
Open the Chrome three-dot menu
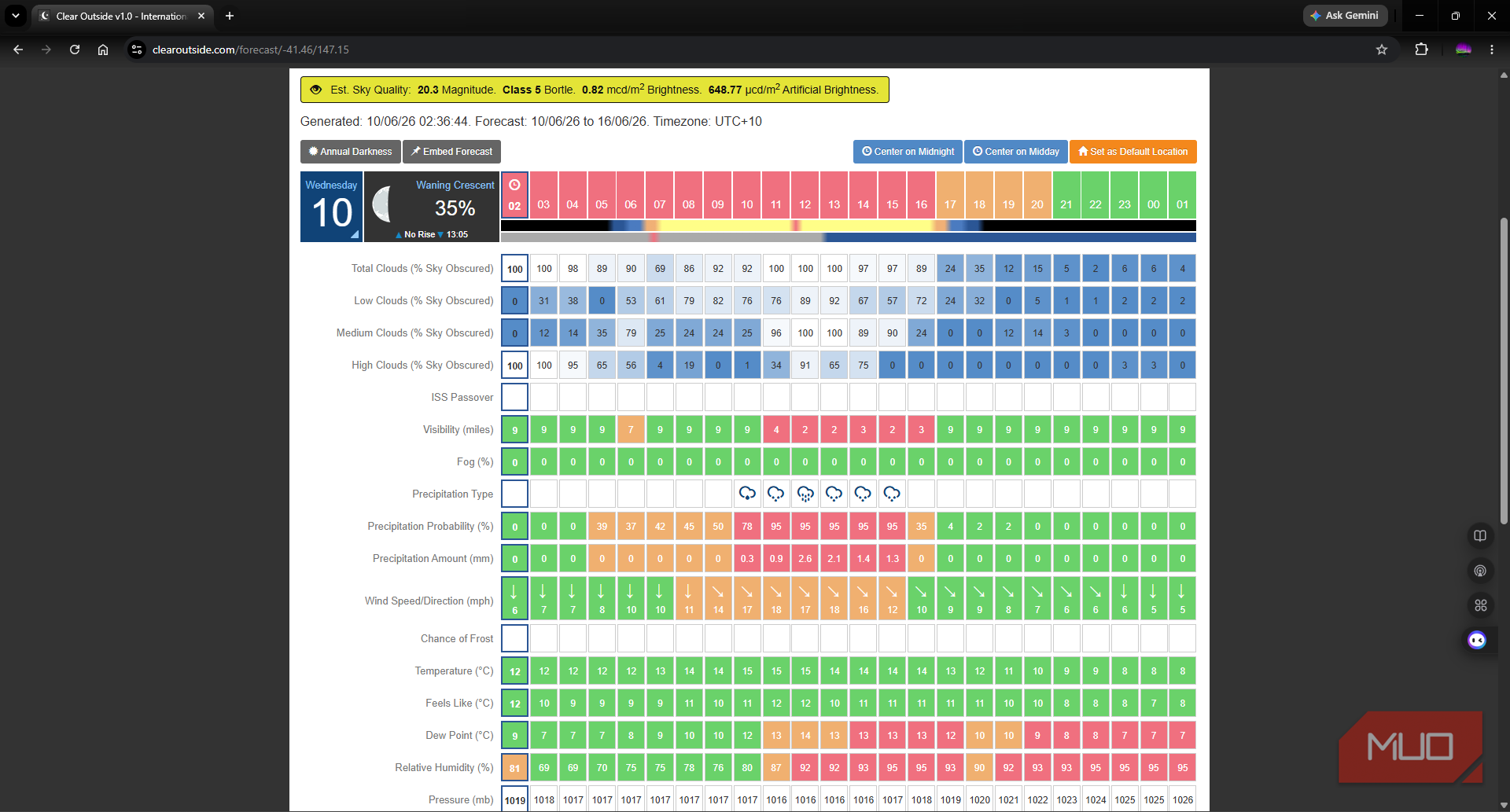click(1491, 50)
